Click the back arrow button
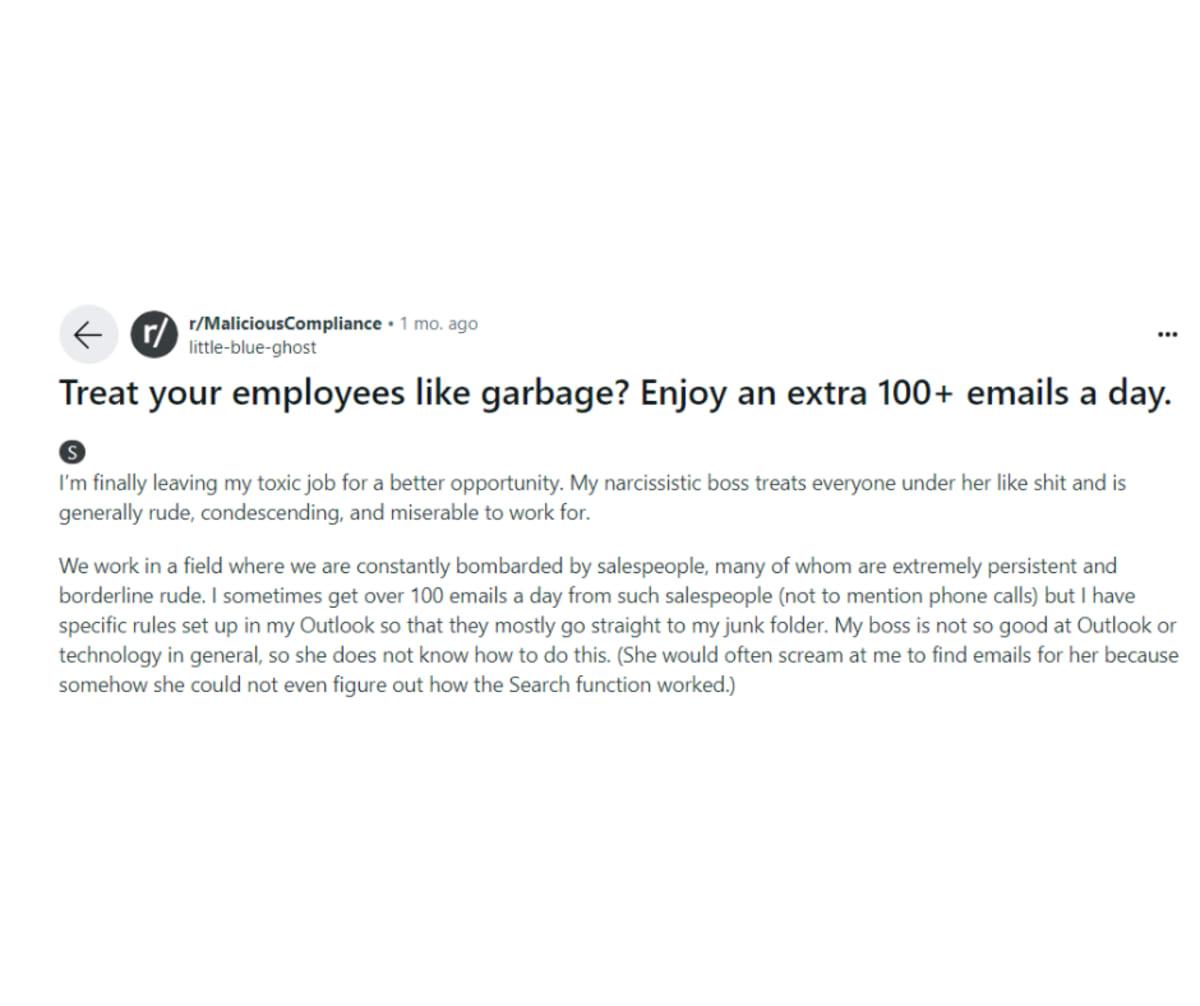1200x1006 pixels. [88, 334]
